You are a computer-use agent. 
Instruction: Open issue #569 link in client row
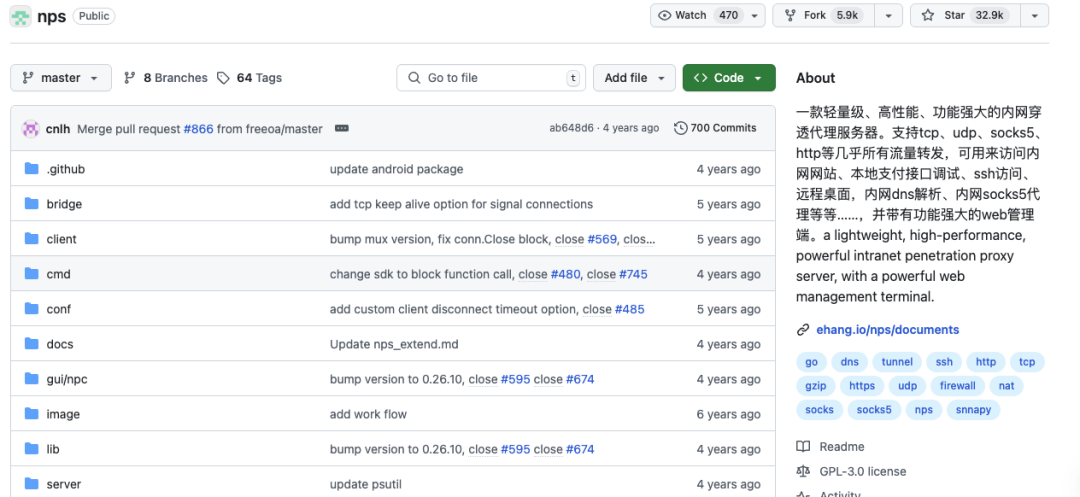tap(603, 240)
